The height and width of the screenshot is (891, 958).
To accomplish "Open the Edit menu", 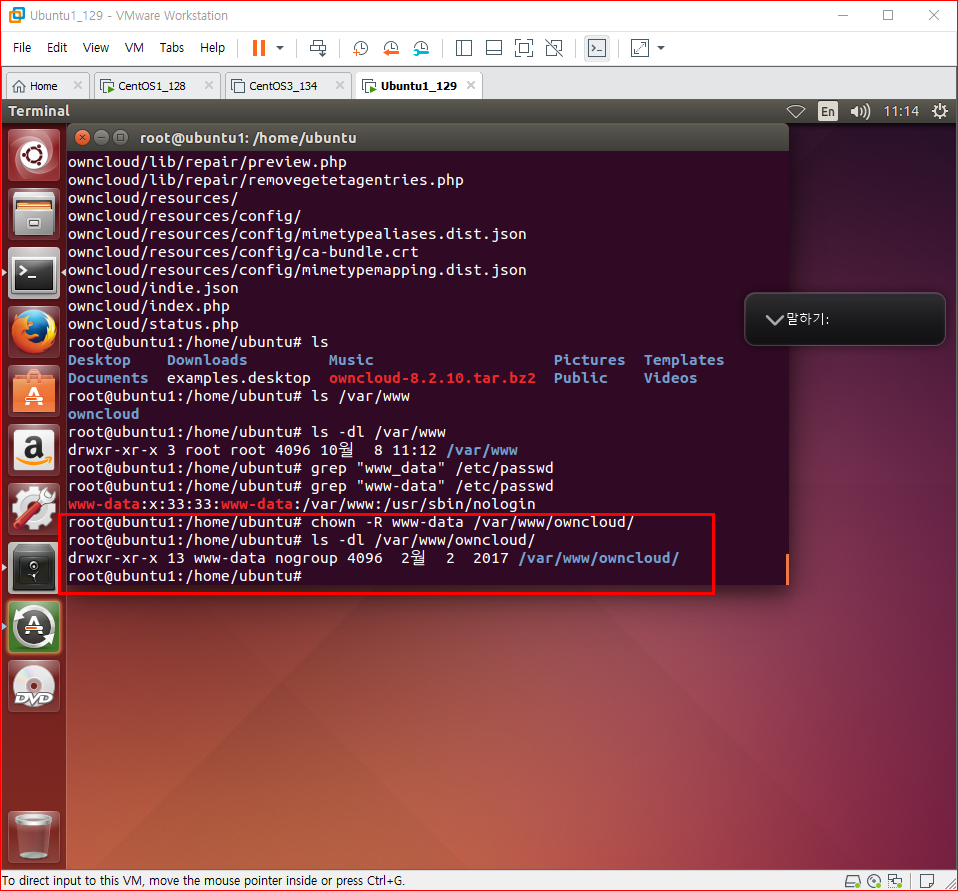I will click(57, 48).
